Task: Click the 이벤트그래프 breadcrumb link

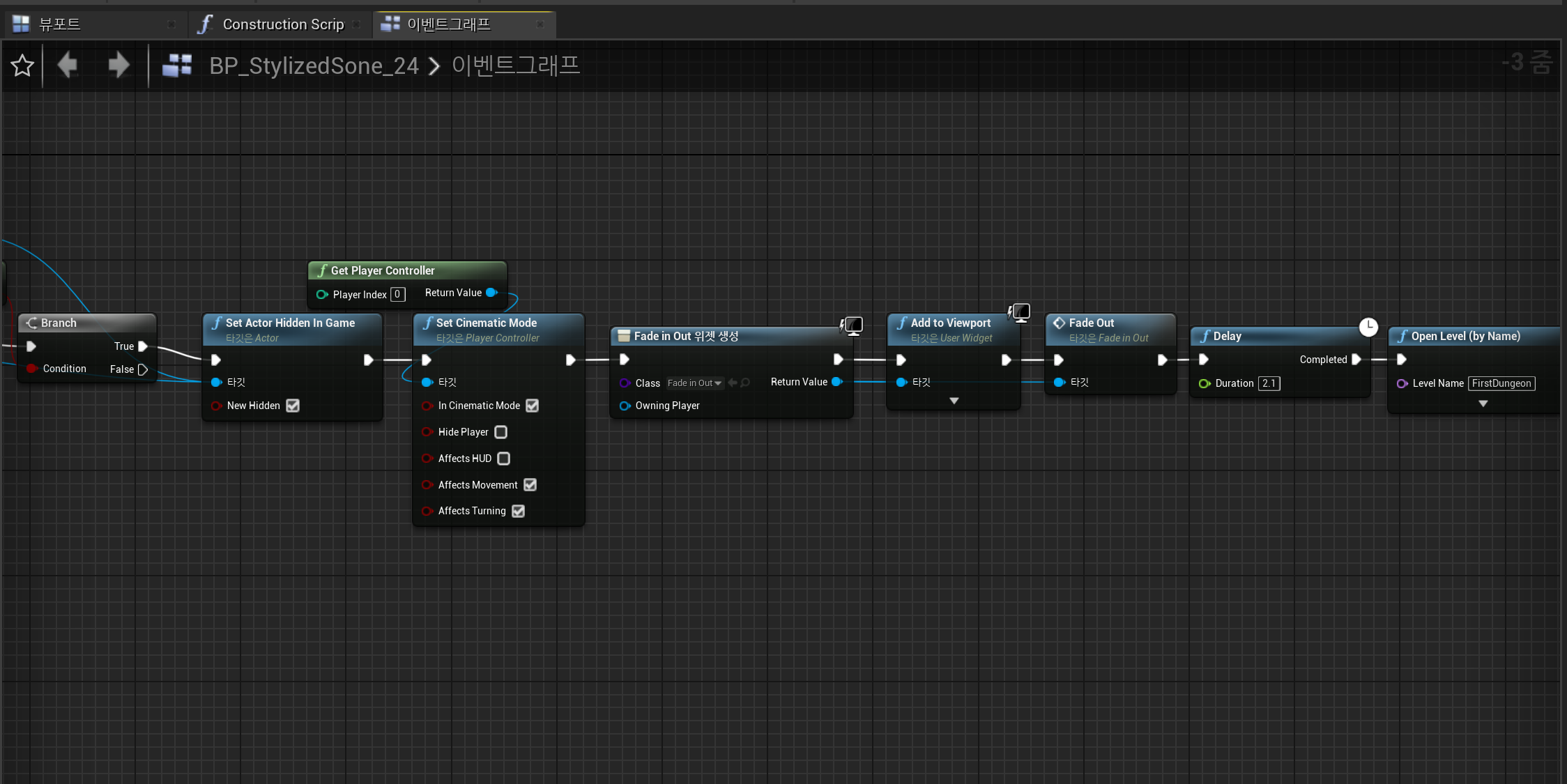Action: pyautogui.click(x=516, y=66)
